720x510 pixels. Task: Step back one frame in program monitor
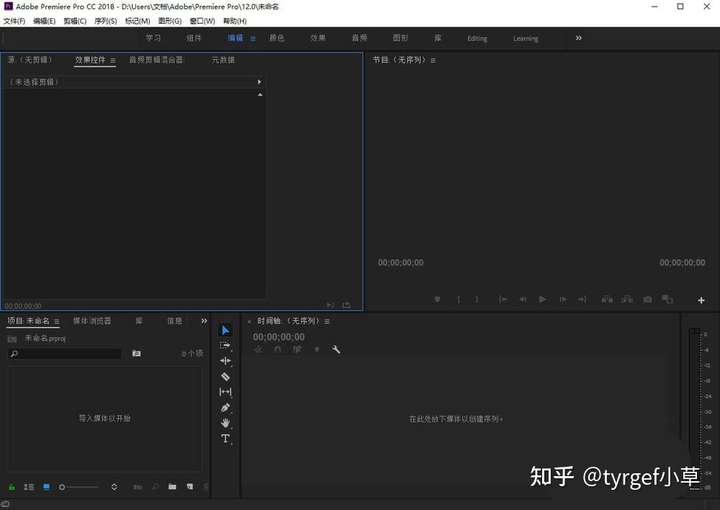[523, 300]
